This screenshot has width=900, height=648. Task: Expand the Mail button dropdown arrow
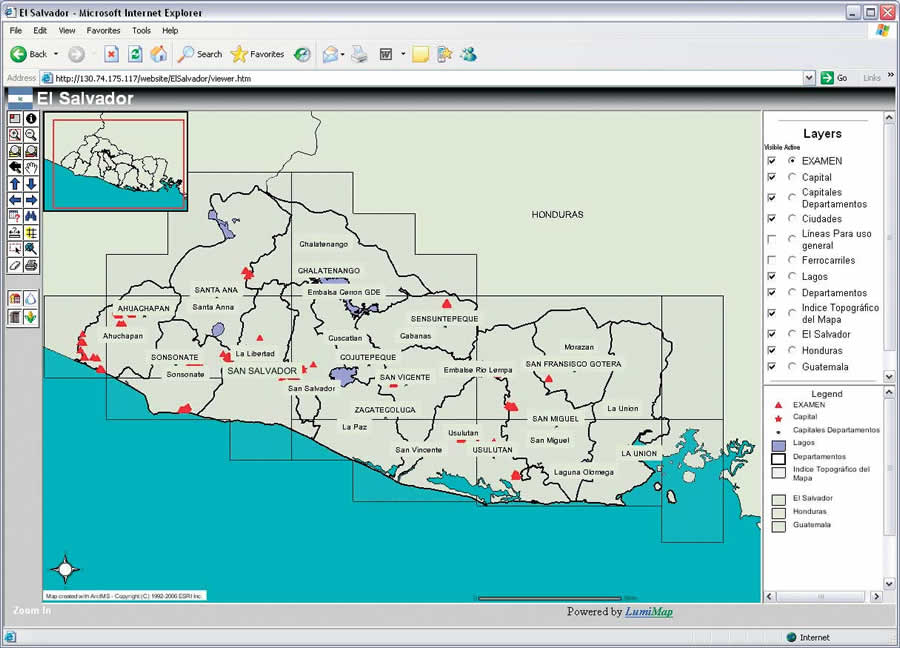click(x=343, y=54)
